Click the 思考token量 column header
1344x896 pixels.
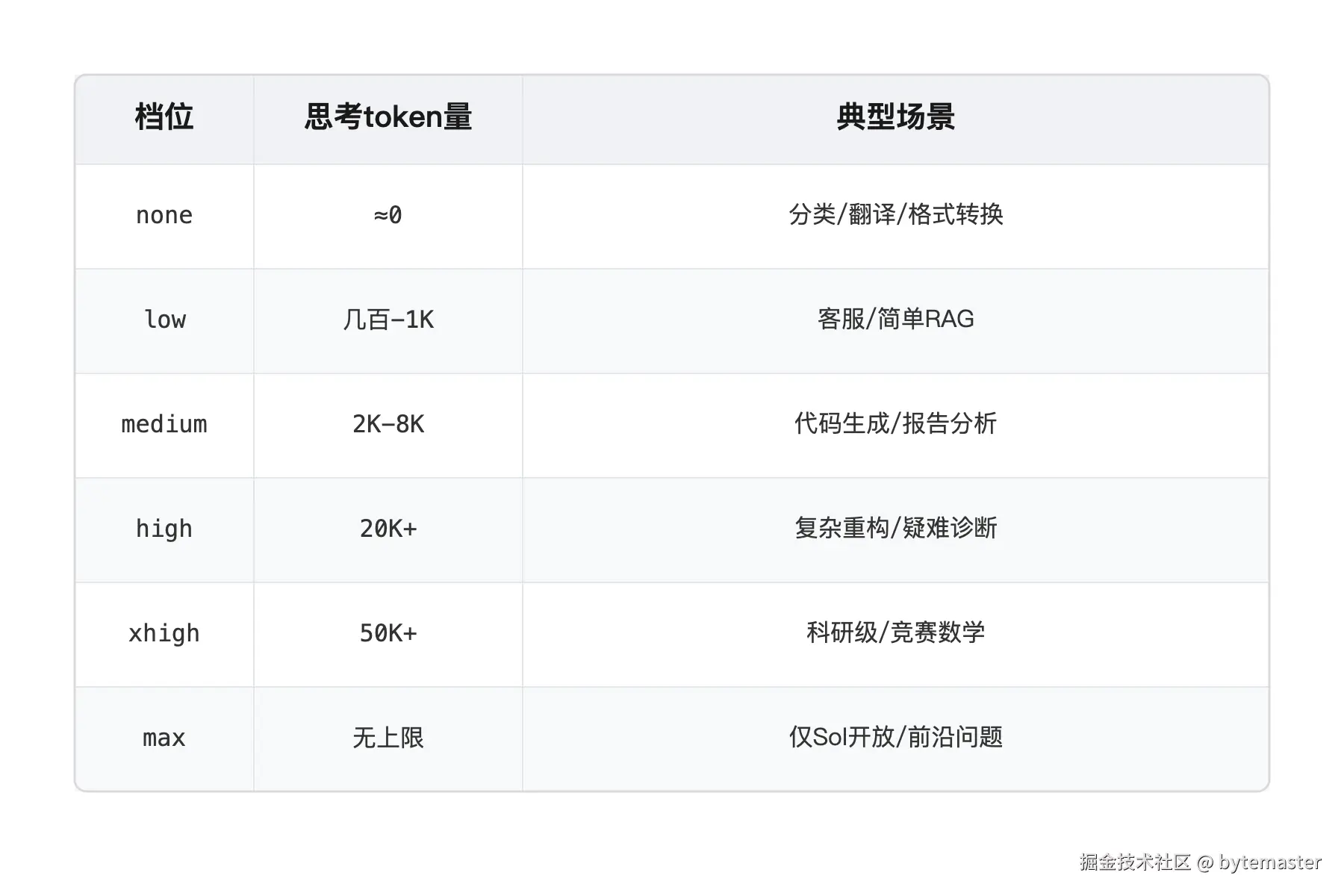click(388, 117)
